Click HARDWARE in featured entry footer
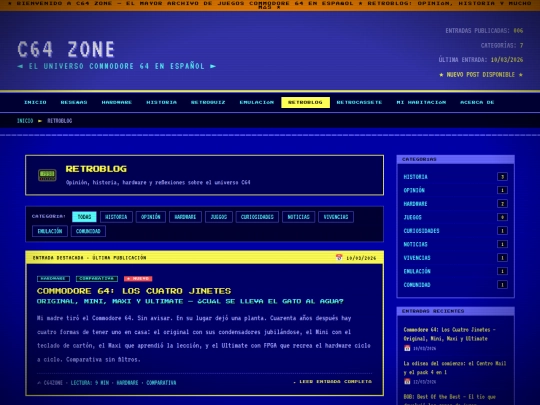 click(127, 383)
